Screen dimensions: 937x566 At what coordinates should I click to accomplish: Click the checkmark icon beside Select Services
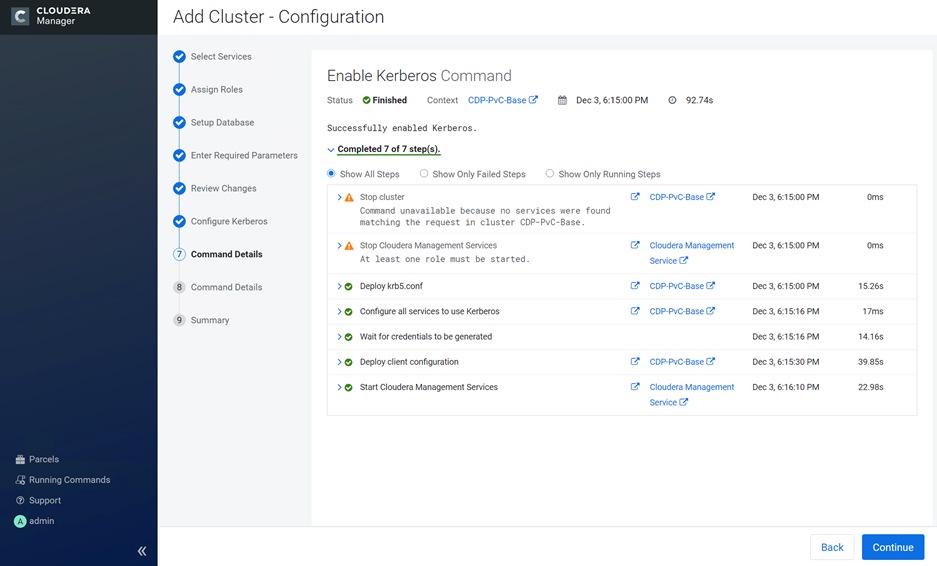[x=179, y=57]
